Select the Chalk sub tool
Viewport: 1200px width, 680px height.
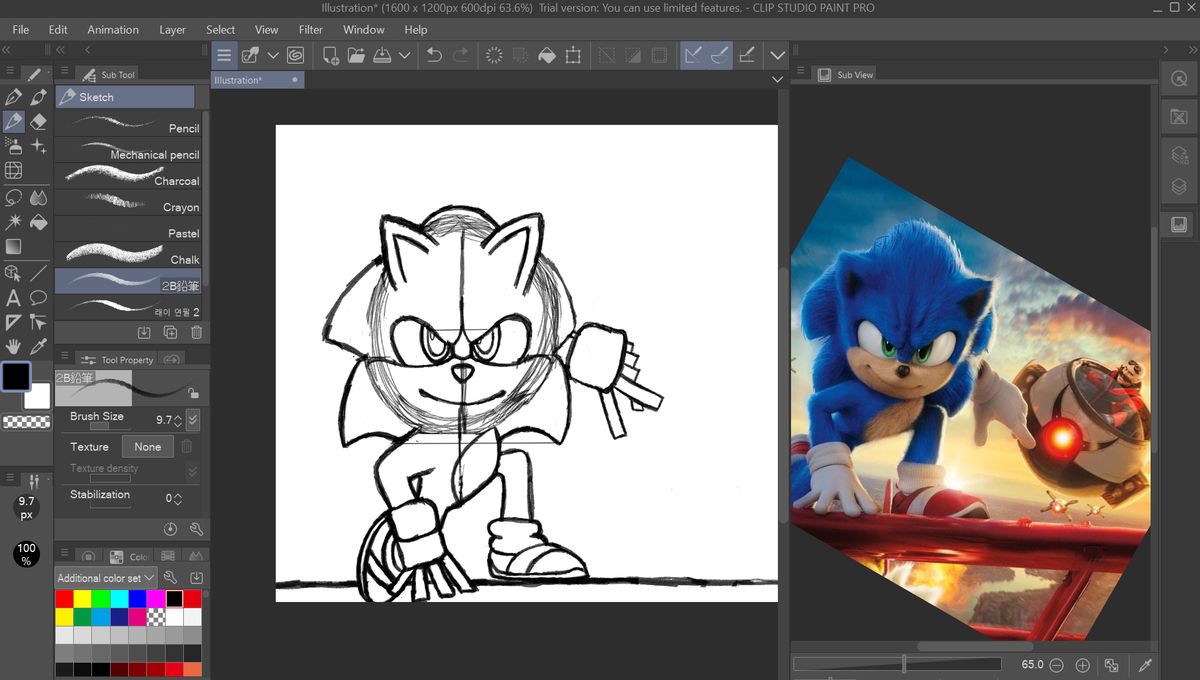[x=128, y=253]
